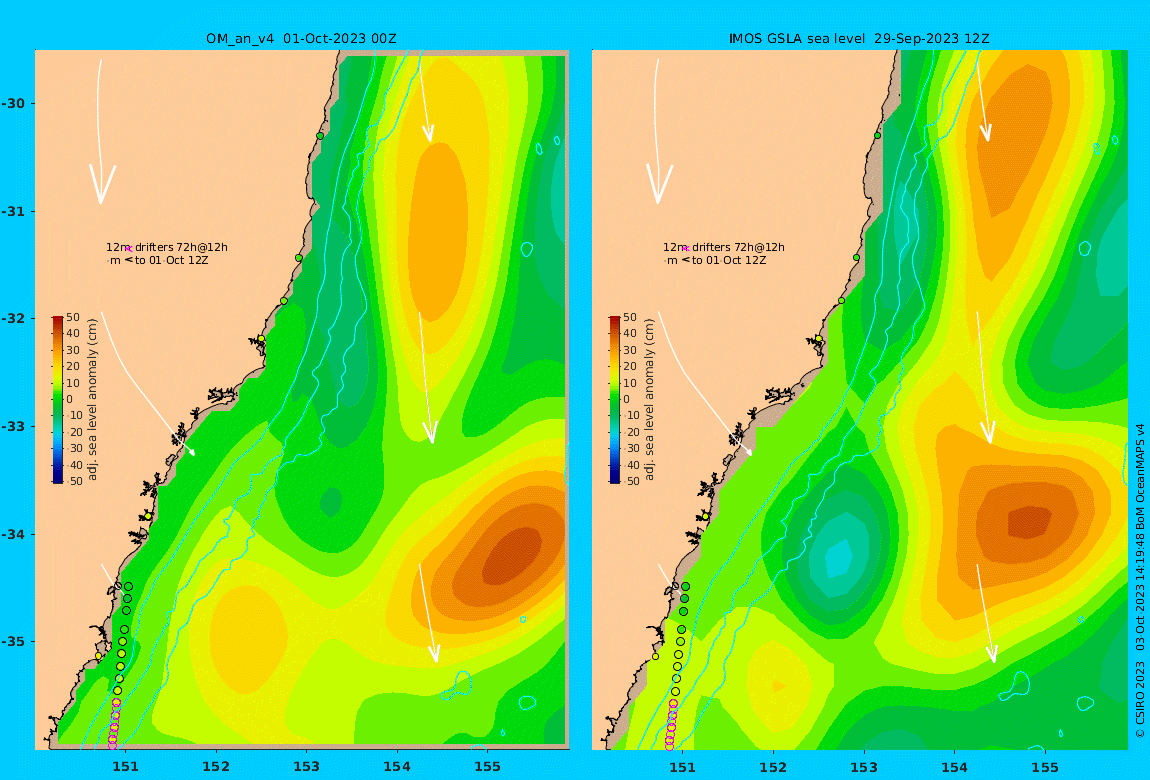Click latitude label '-34' on the y-axis
This screenshot has width=1150, height=780.
(x=13, y=534)
